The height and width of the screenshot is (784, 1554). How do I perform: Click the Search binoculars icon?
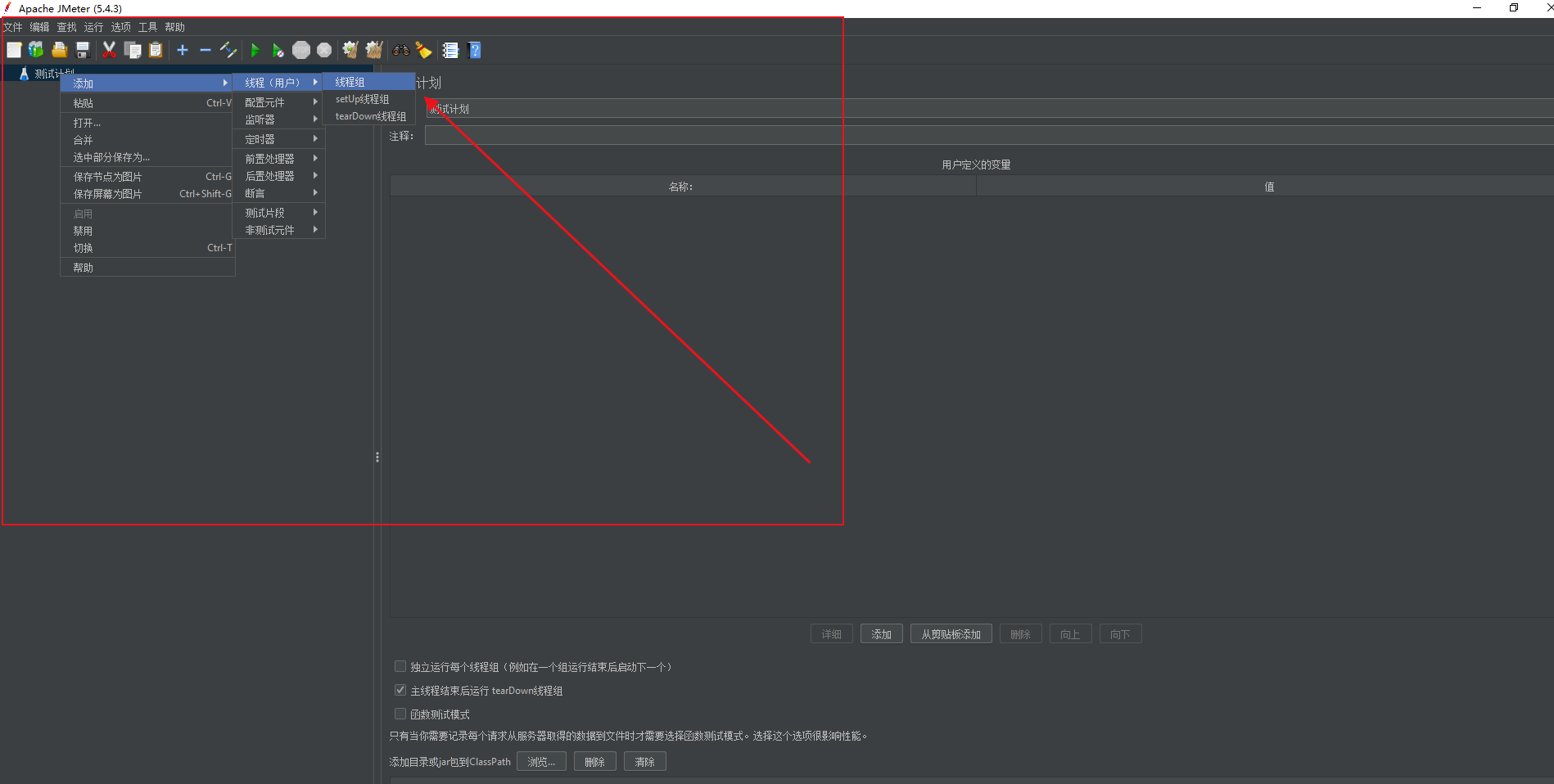pyautogui.click(x=400, y=50)
